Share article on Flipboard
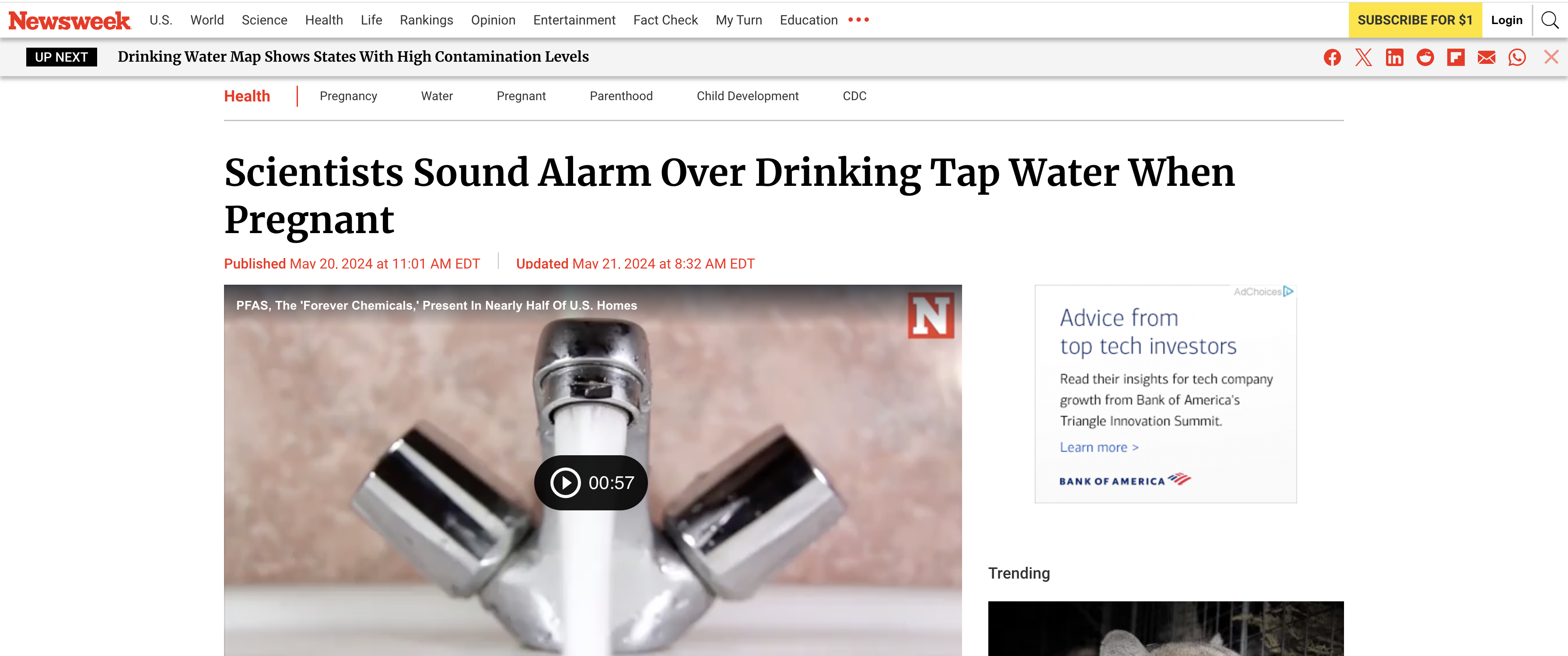This screenshot has height=656, width=1568. [1456, 57]
